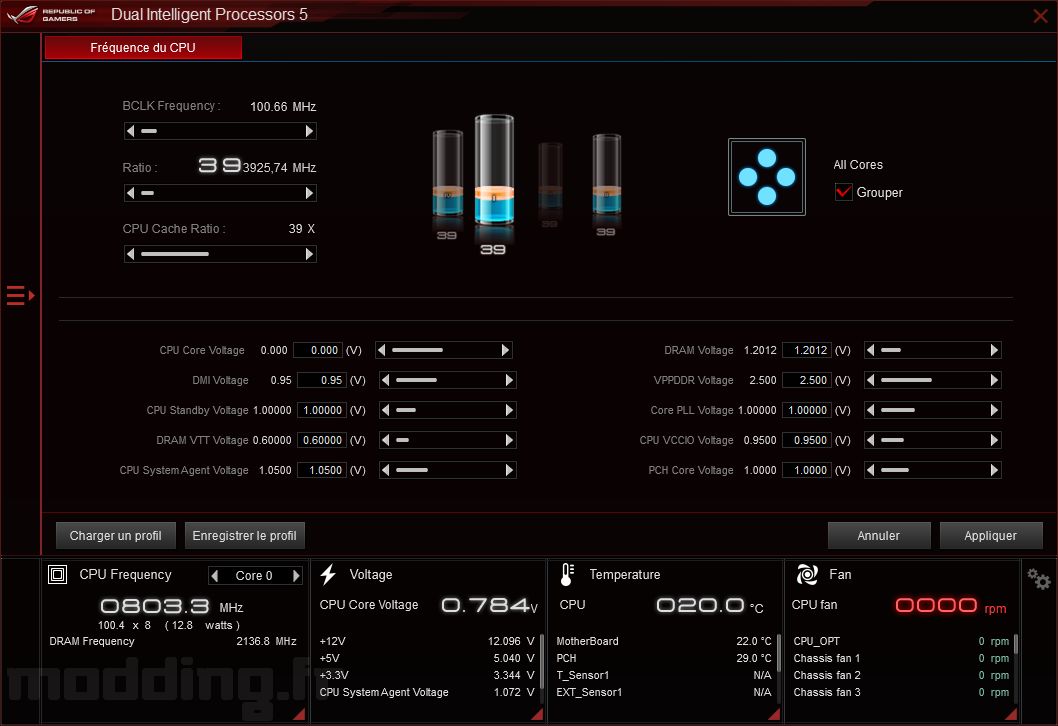Decrease DRAM Voltage with left arrow
Screen dimensions: 1058x726
pyautogui.click(x=870, y=350)
